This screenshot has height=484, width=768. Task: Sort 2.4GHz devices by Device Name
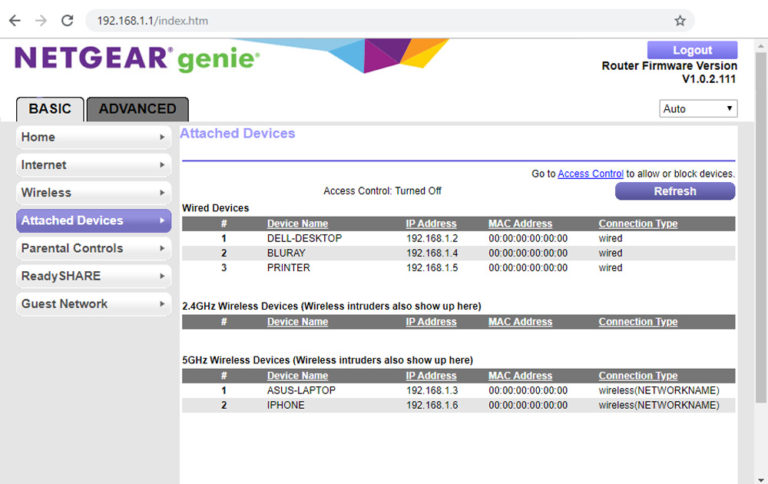tap(297, 322)
